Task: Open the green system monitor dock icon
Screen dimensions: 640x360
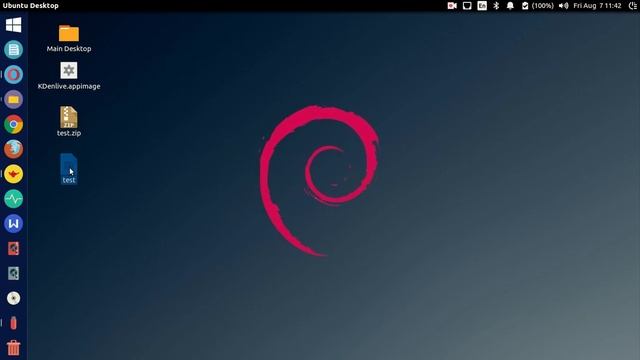Action: [x=13, y=199]
